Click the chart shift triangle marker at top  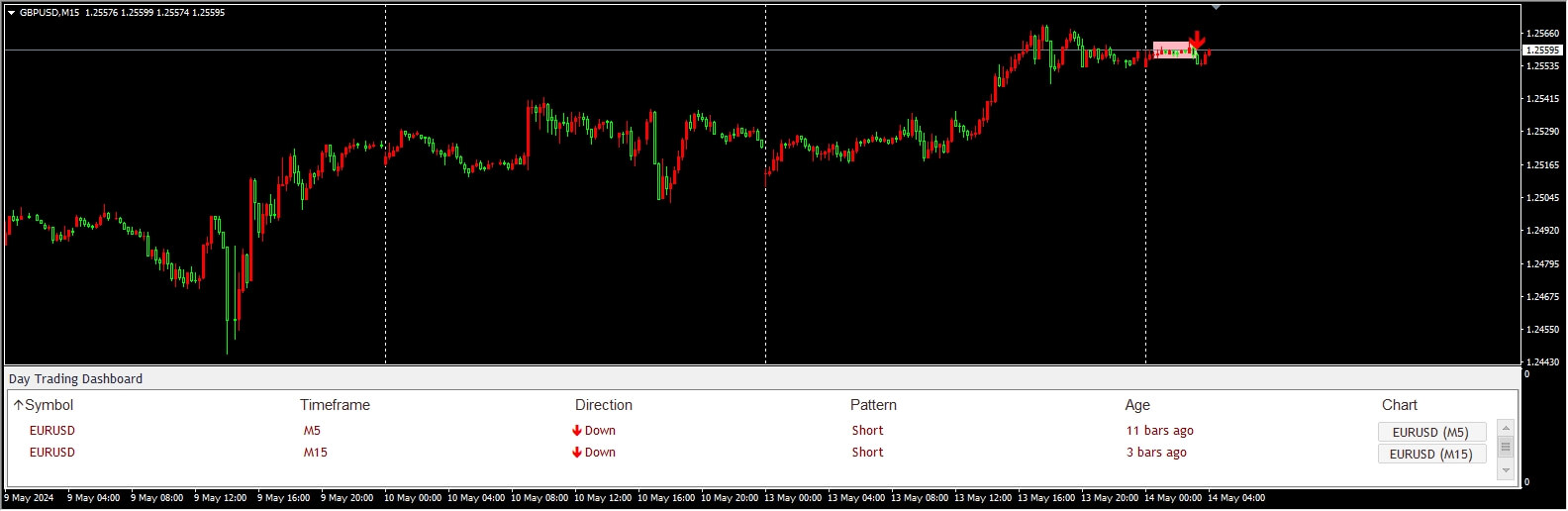click(1217, 8)
